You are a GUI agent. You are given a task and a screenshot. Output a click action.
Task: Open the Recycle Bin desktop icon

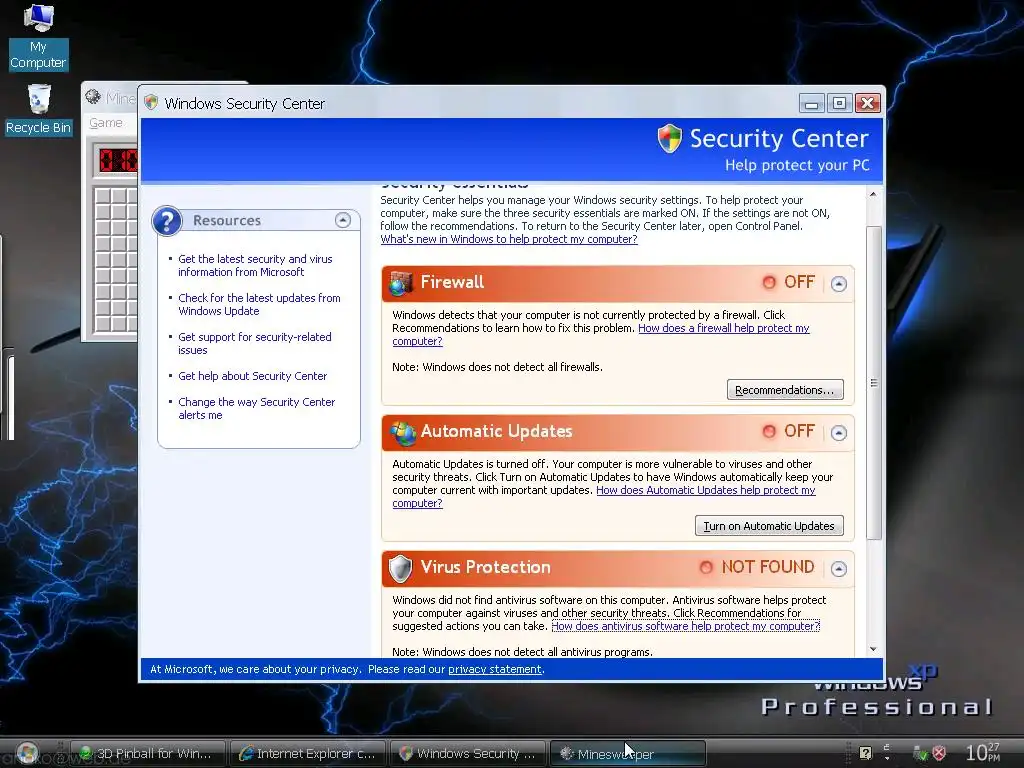click(x=38, y=110)
